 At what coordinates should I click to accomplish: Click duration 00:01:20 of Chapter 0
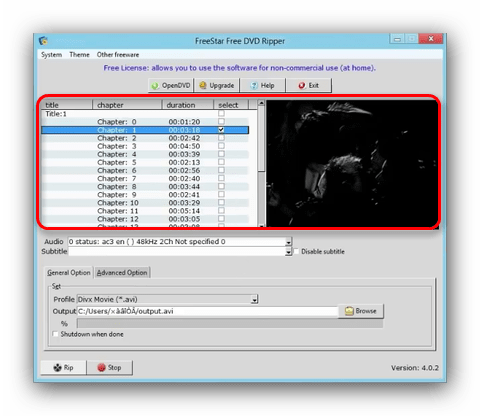(184, 122)
